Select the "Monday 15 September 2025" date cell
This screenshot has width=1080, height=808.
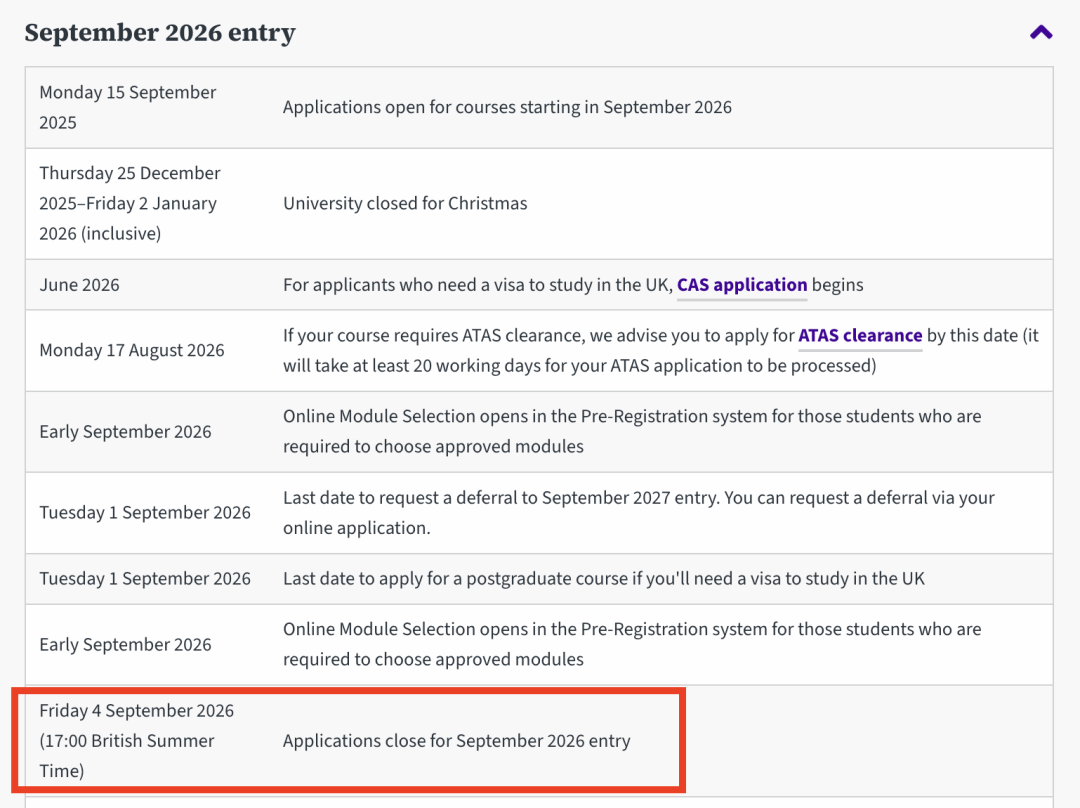coord(128,107)
